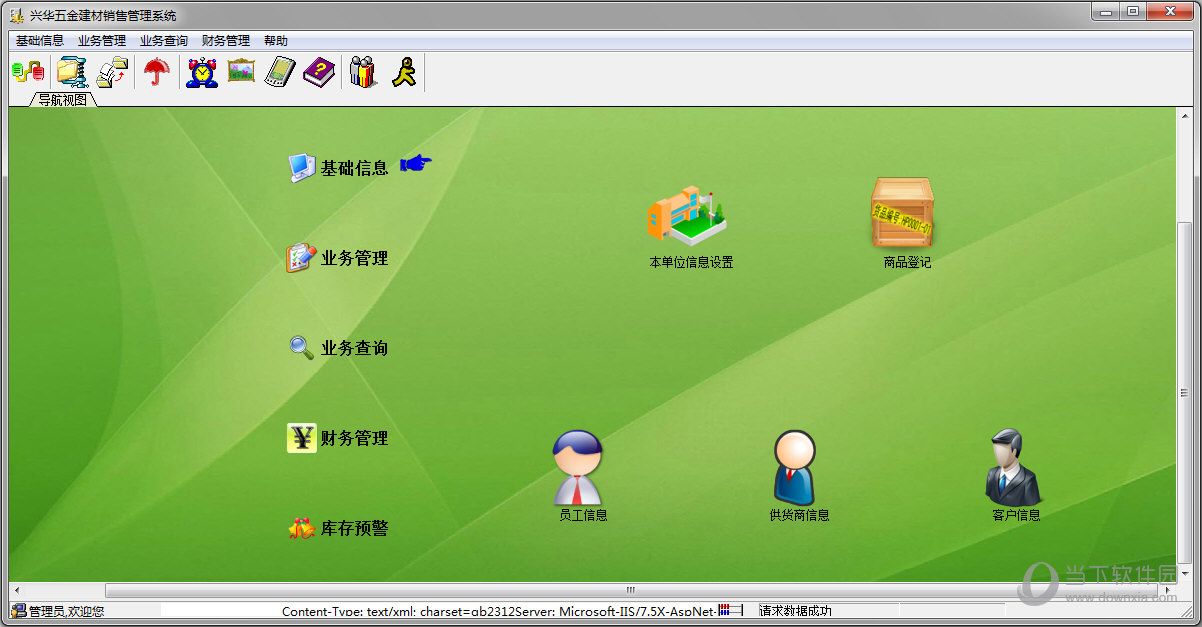Click the status bar administrator icon

click(18, 610)
